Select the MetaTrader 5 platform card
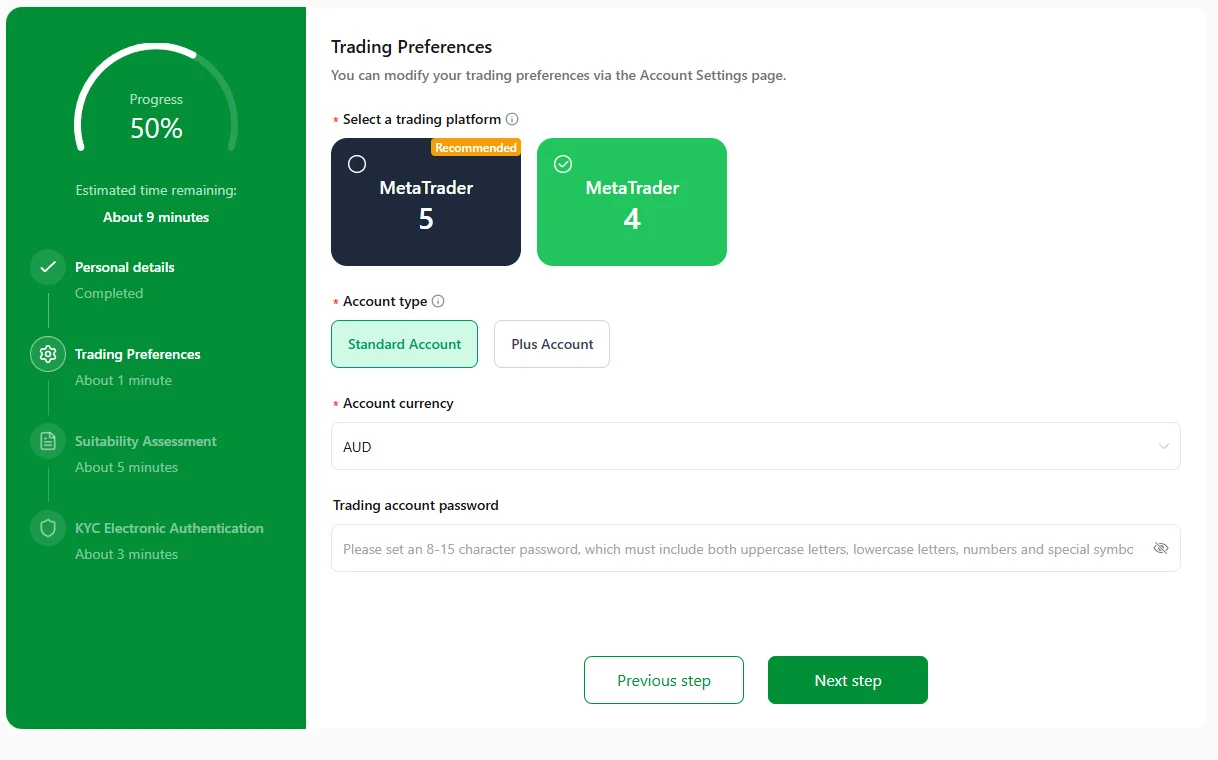The image size is (1218, 760). click(426, 202)
